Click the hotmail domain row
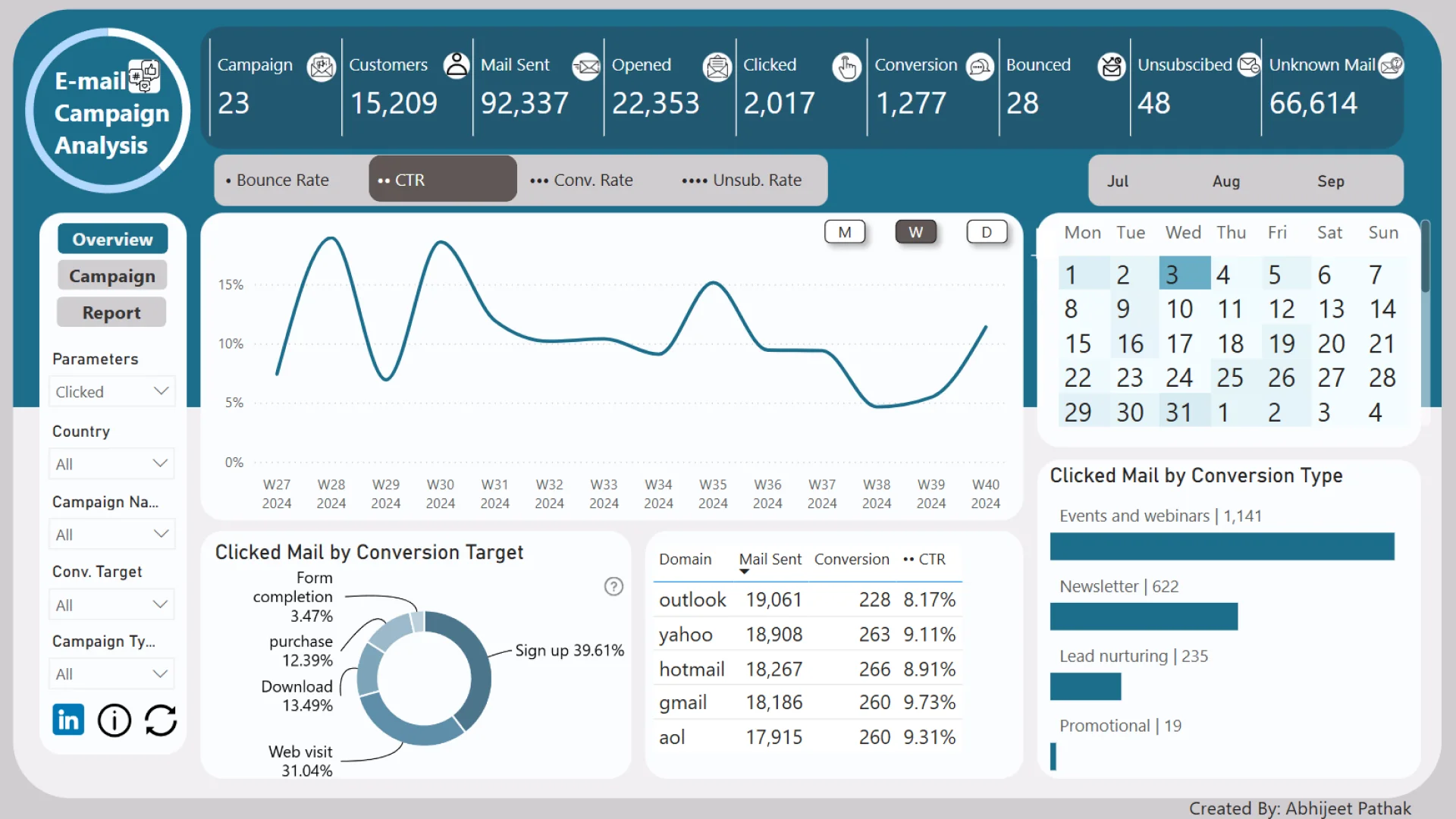Screen dimensions: 1456x819 tap(808, 669)
